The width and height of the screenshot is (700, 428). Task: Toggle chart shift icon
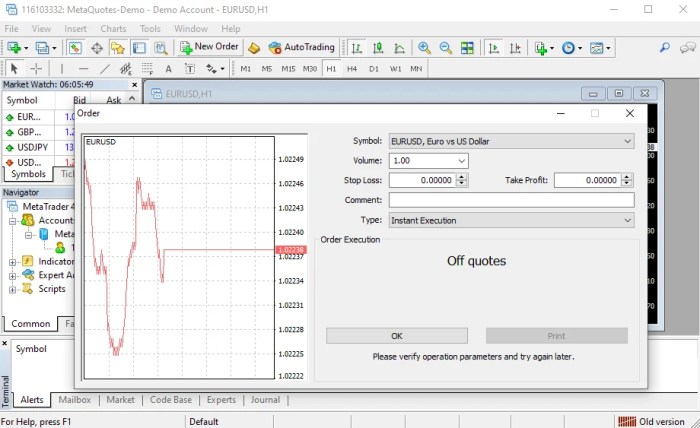click(x=515, y=48)
